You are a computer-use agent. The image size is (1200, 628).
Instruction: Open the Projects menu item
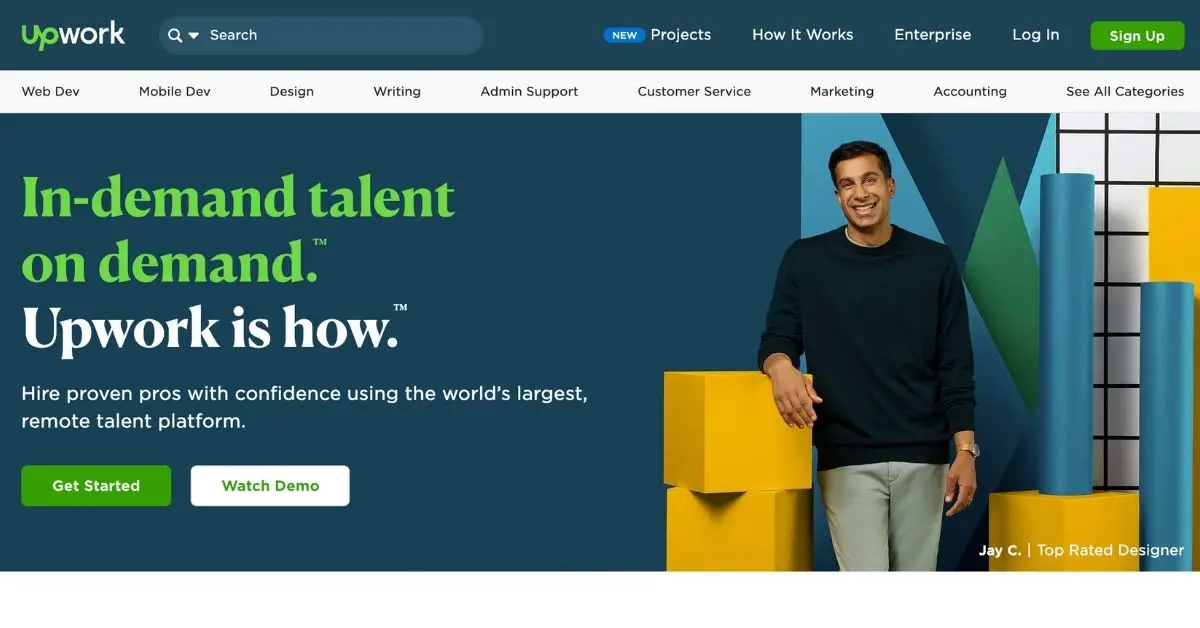click(x=680, y=35)
